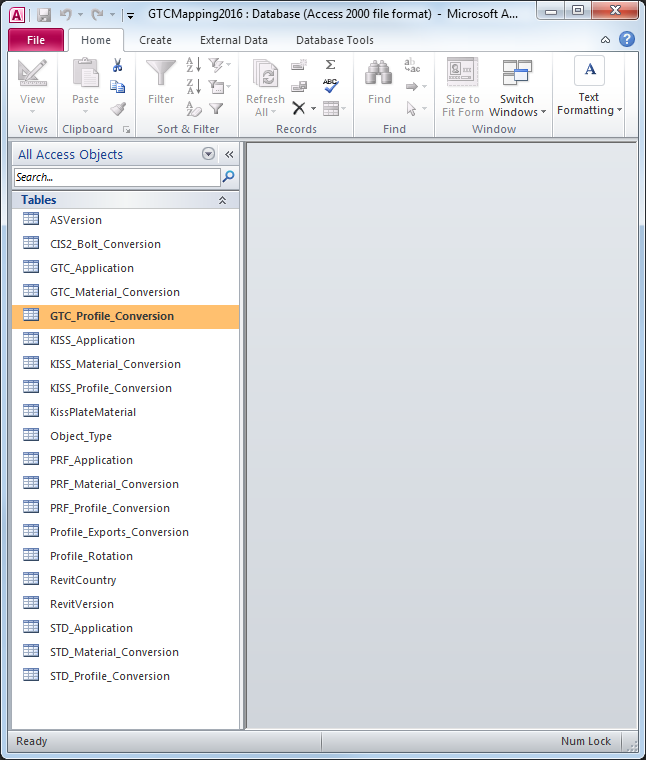Click the View button
The image size is (646, 760).
pyautogui.click(x=32, y=86)
